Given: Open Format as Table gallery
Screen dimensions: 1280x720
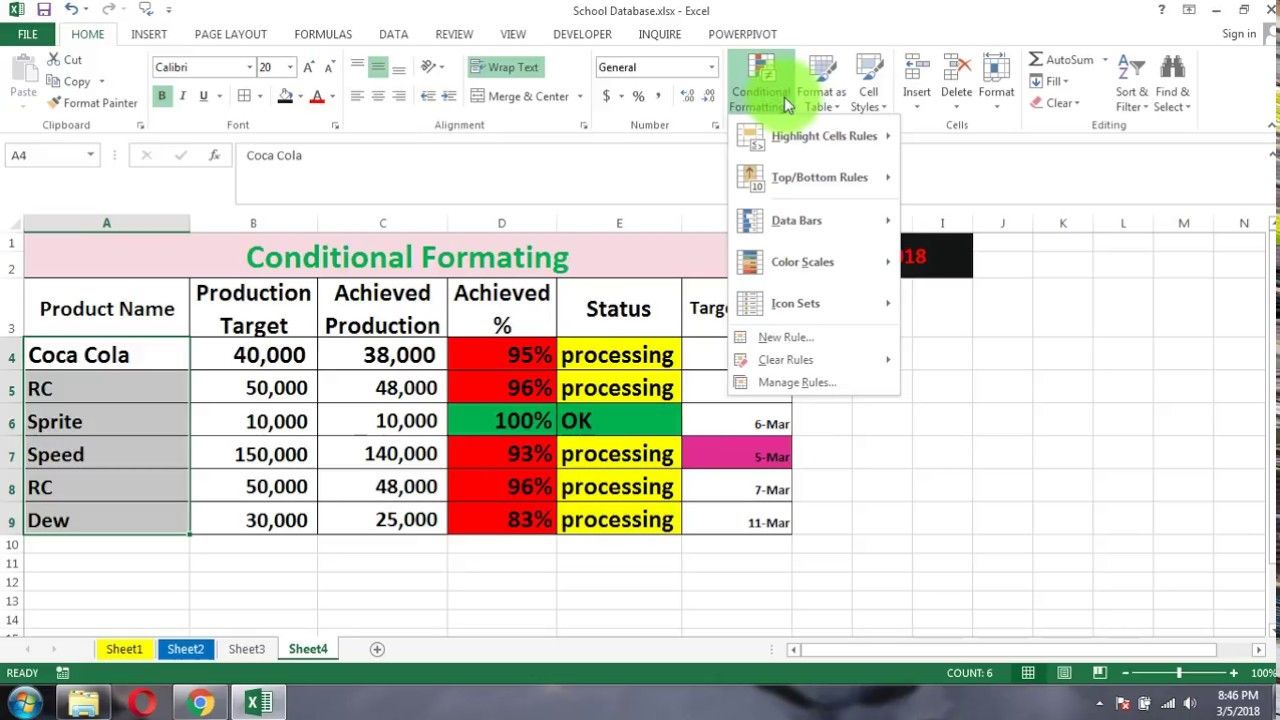Looking at the screenshot, I should point(821,83).
